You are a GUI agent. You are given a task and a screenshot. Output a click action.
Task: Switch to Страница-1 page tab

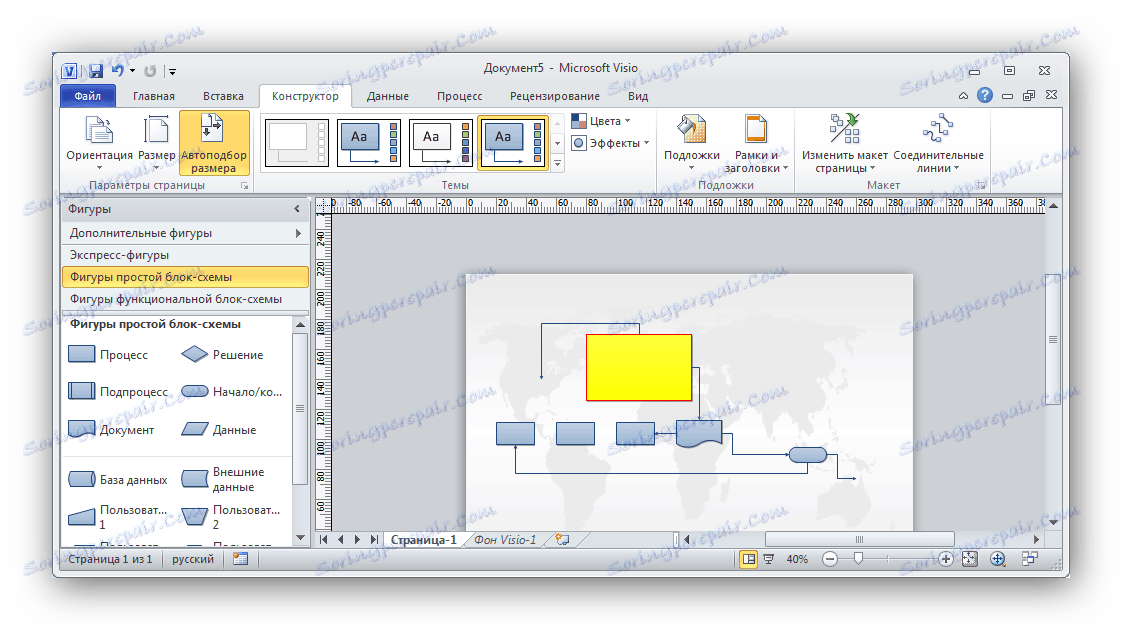(424, 540)
